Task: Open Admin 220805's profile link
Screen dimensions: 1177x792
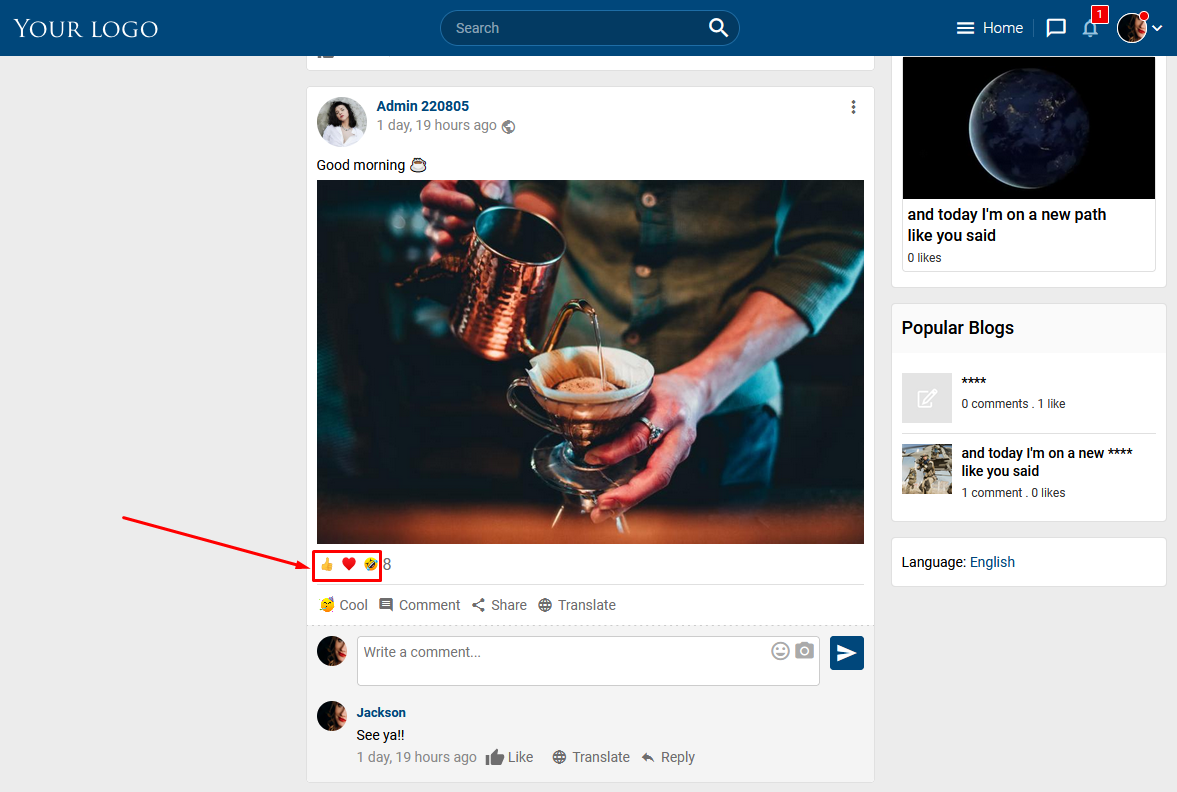Action: click(423, 106)
